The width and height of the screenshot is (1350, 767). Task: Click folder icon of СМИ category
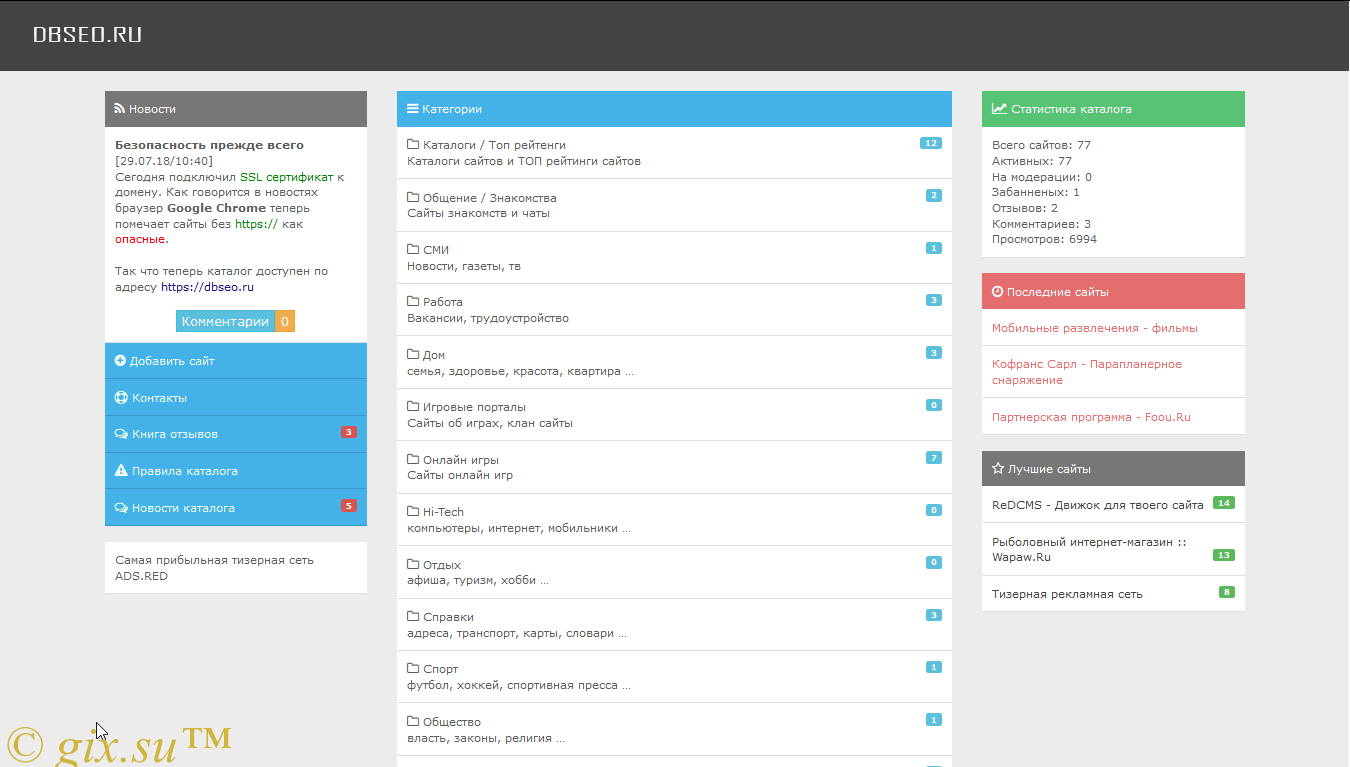tap(413, 250)
